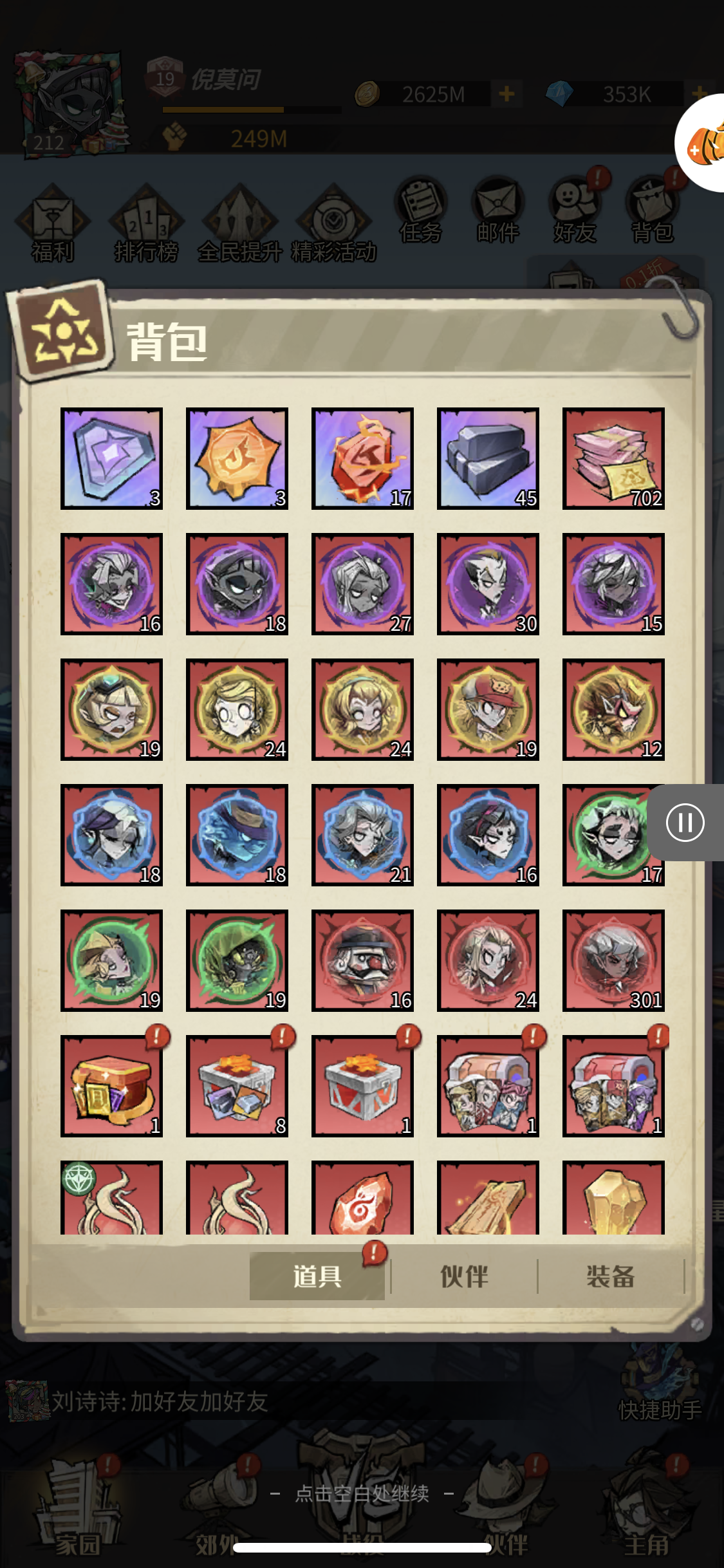Open the 邮件 mail icon

coord(497,210)
